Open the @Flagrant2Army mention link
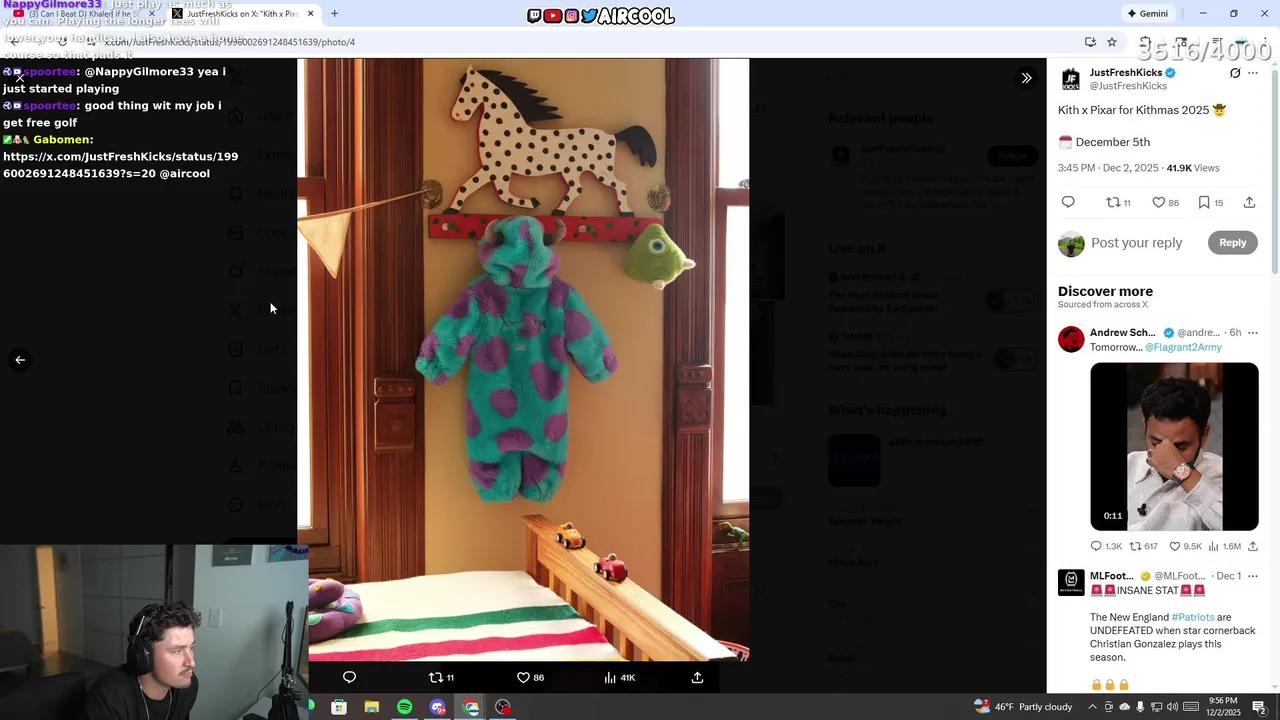1280x720 pixels. 1183,347
